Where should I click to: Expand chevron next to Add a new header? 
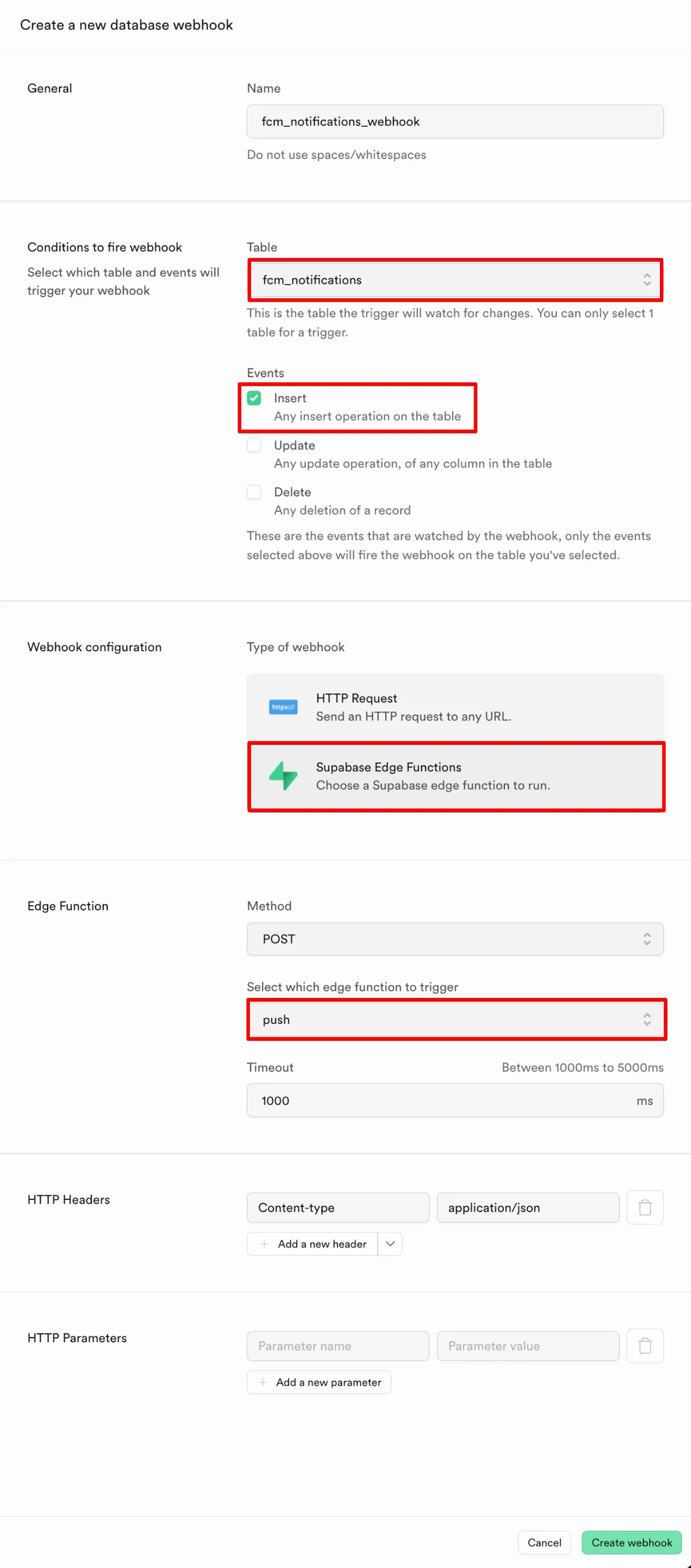pos(390,1244)
